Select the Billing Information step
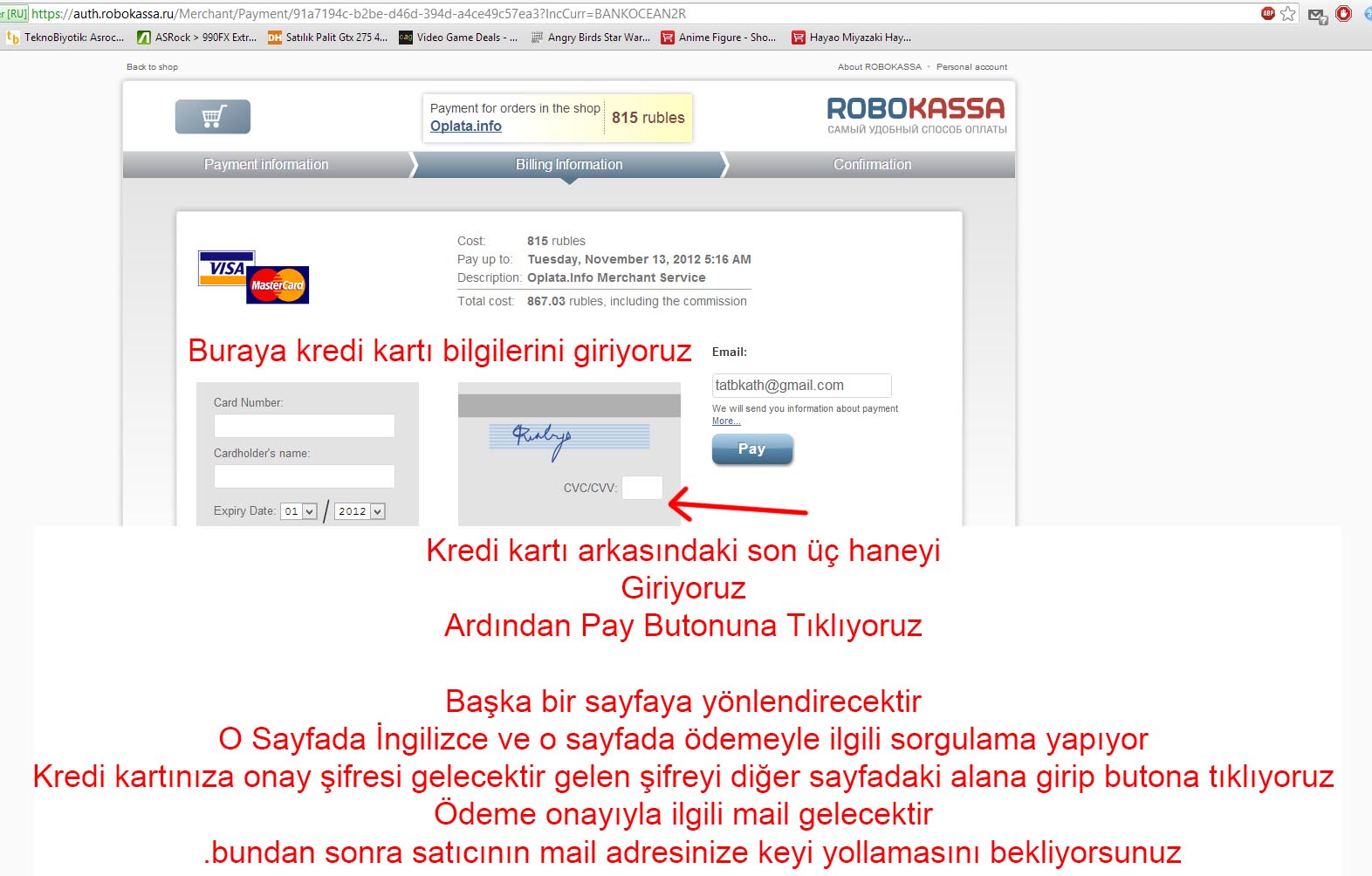Screen dimensions: 1372x876 569,165
